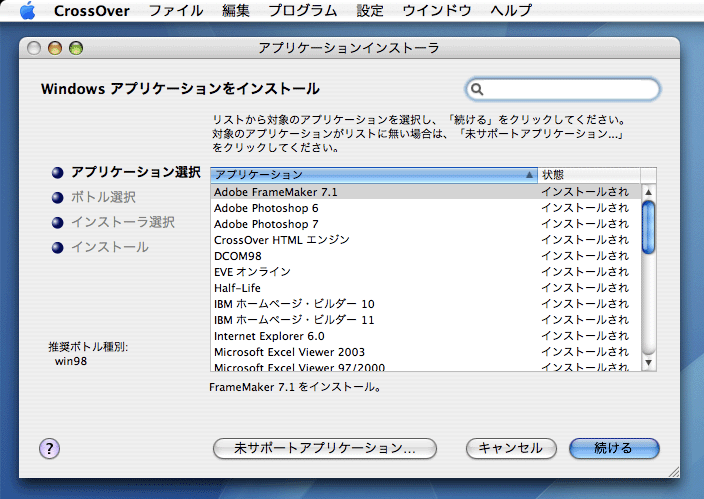Select Adobe Photoshop 7 in list

[426, 224]
